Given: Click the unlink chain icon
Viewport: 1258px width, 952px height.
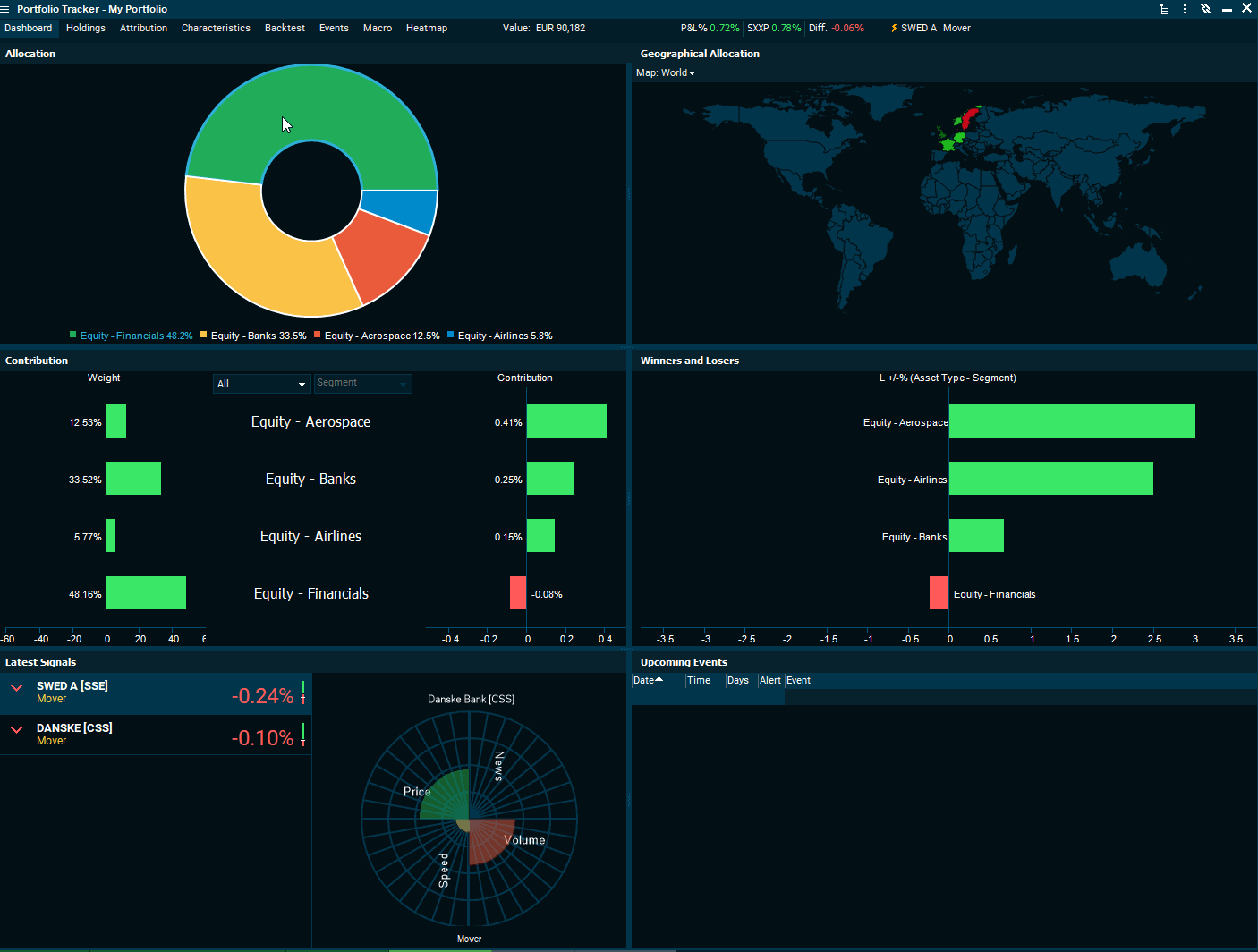Looking at the screenshot, I should coord(1206,9).
